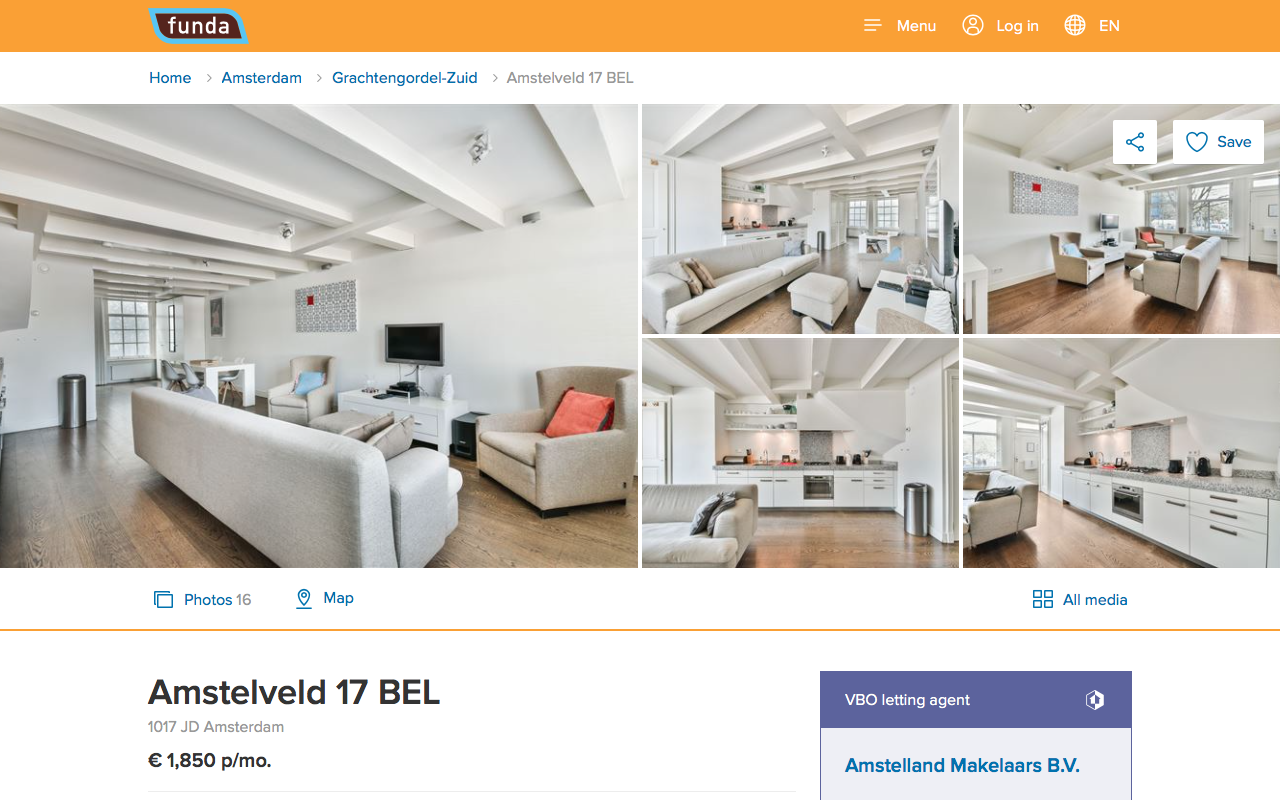
Task: Click the VBO letting agent badge icon
Action: coord(1095,700)
